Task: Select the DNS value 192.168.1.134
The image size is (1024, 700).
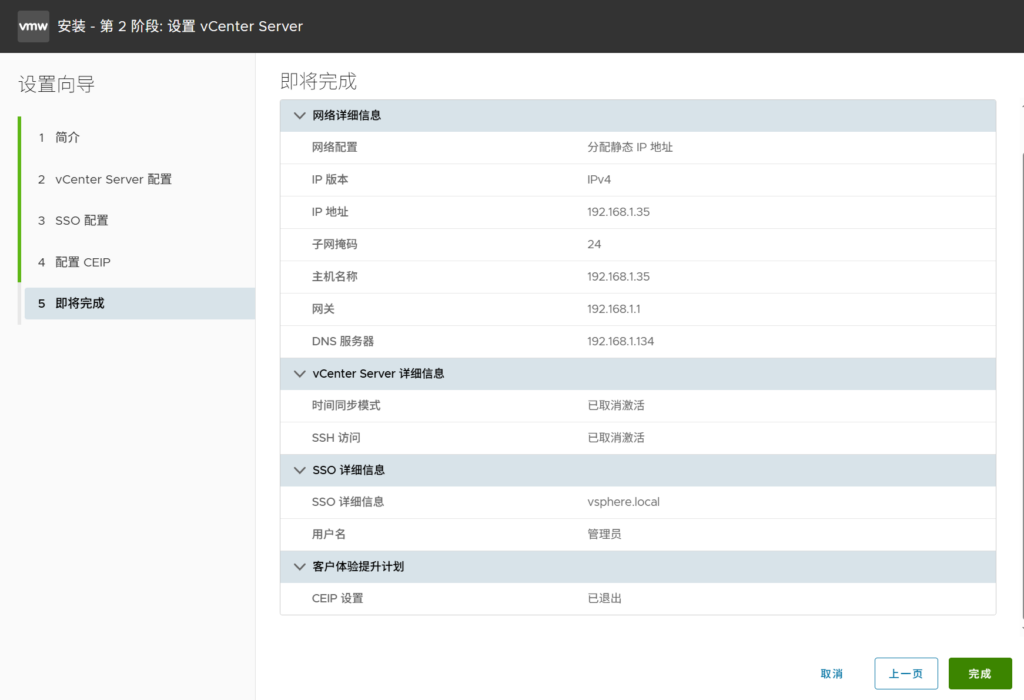Action: click(620, 342)
